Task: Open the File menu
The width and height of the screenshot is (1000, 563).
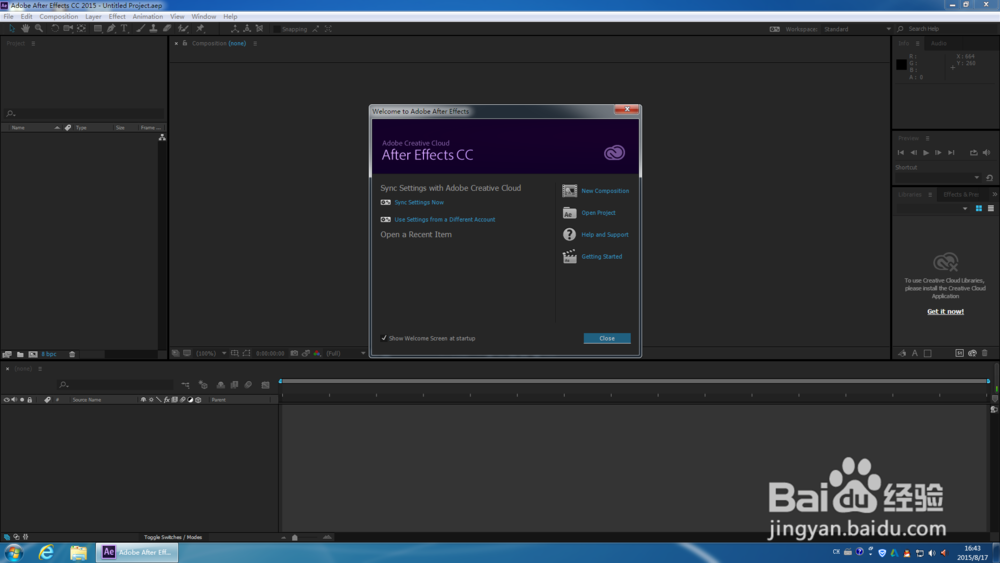Action: pos(8,17)
